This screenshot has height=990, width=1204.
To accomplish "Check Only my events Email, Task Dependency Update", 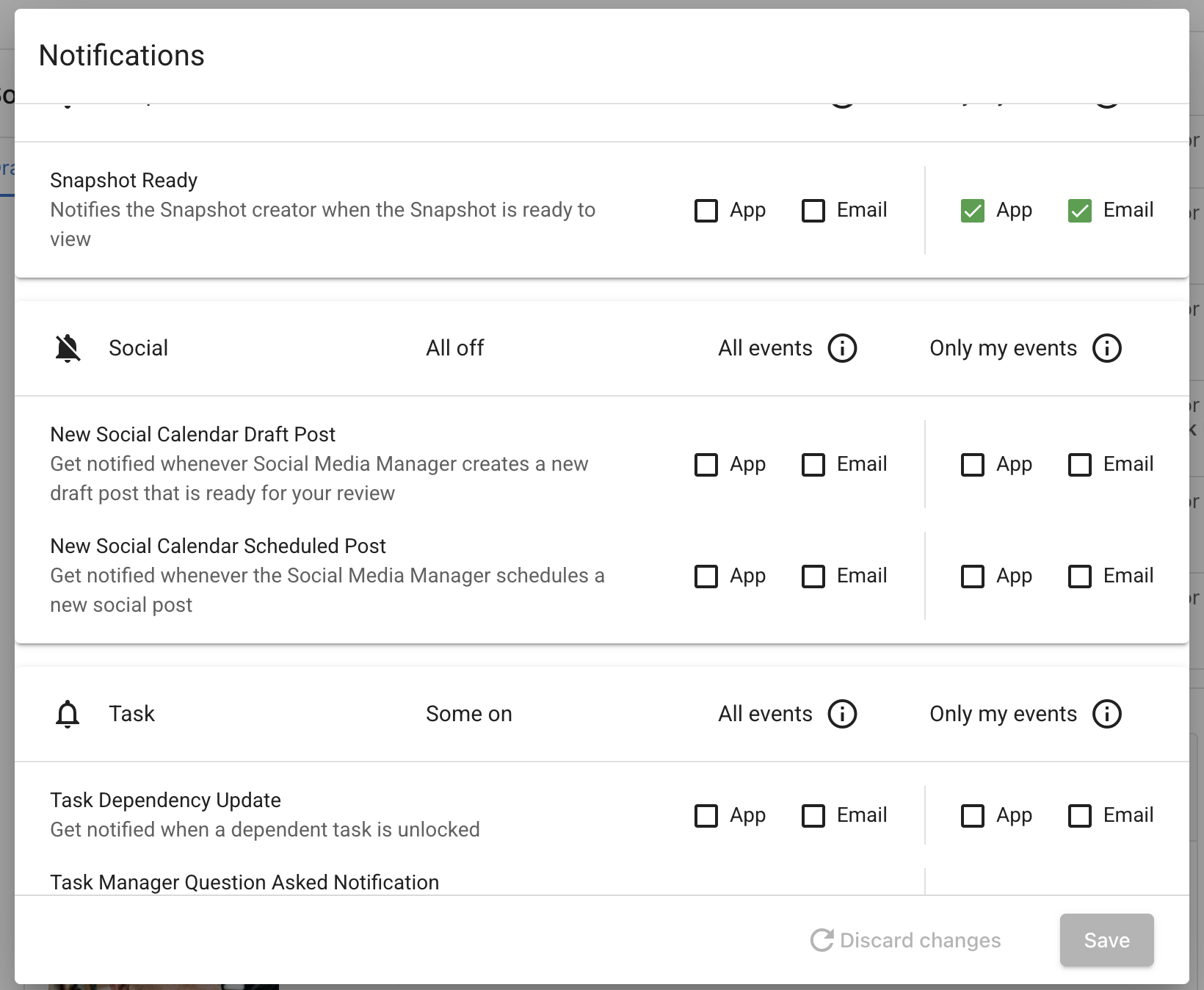I will click(x=1080, y=816).
